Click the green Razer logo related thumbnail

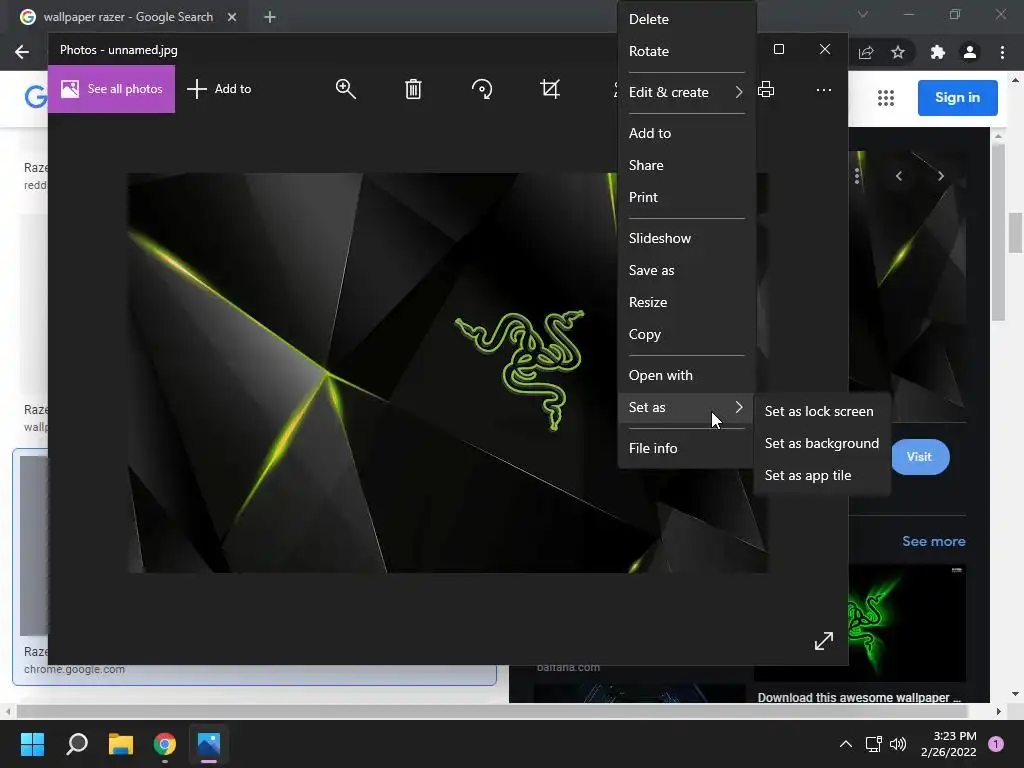point(907,623)
